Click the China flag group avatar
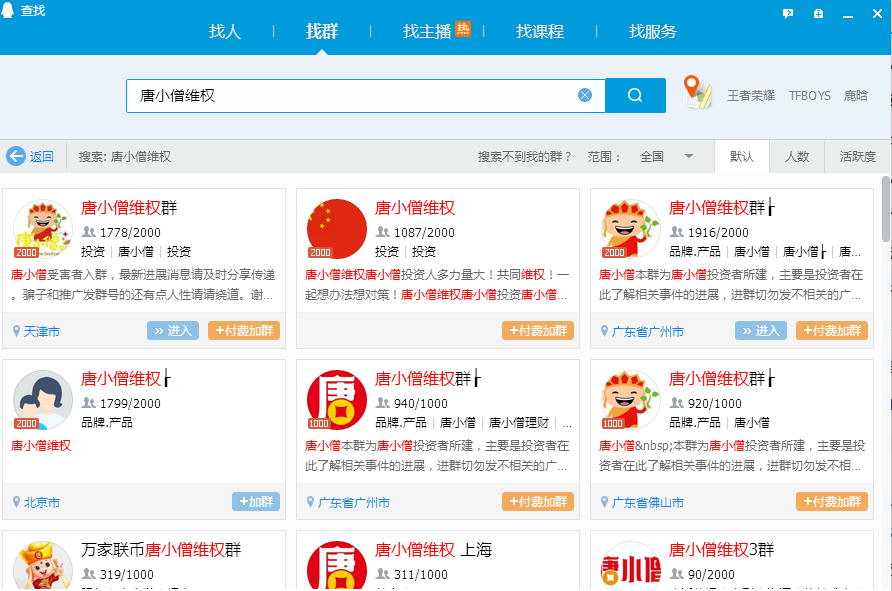The width and height of the screenshot is (892, 591). pos(336,229)
